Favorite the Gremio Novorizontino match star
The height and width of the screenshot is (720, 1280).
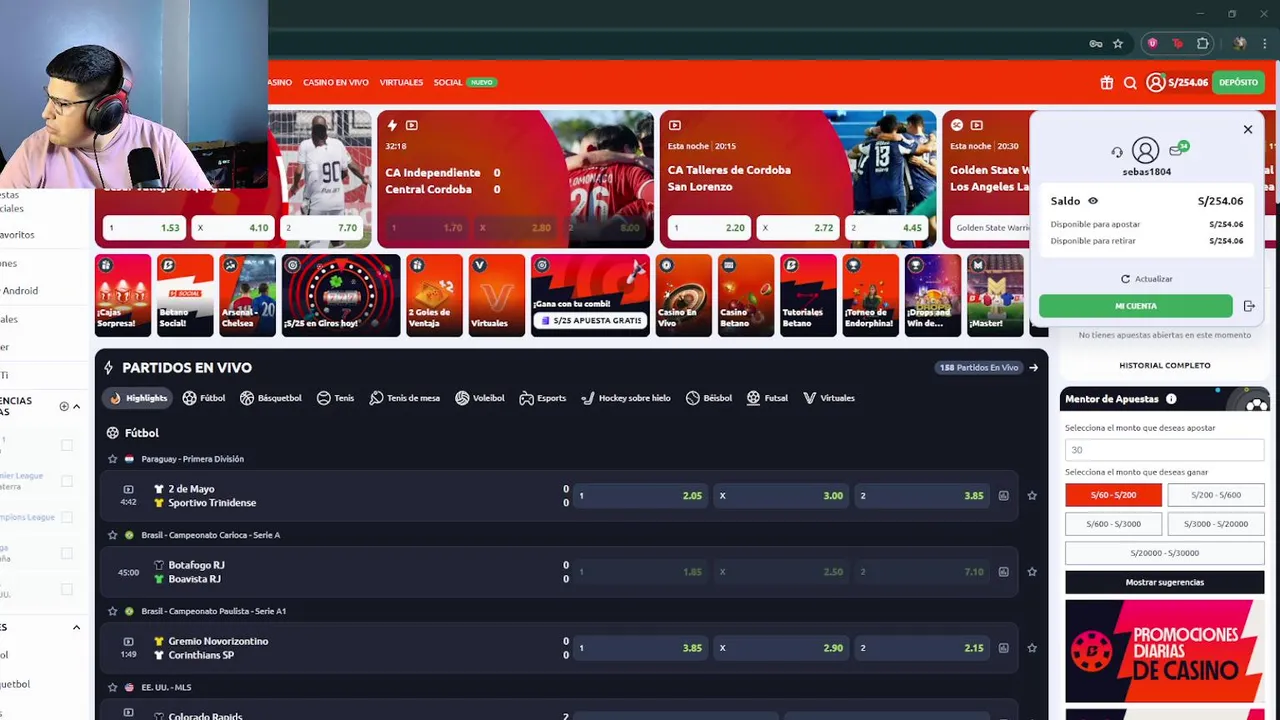pos(1032,648)
